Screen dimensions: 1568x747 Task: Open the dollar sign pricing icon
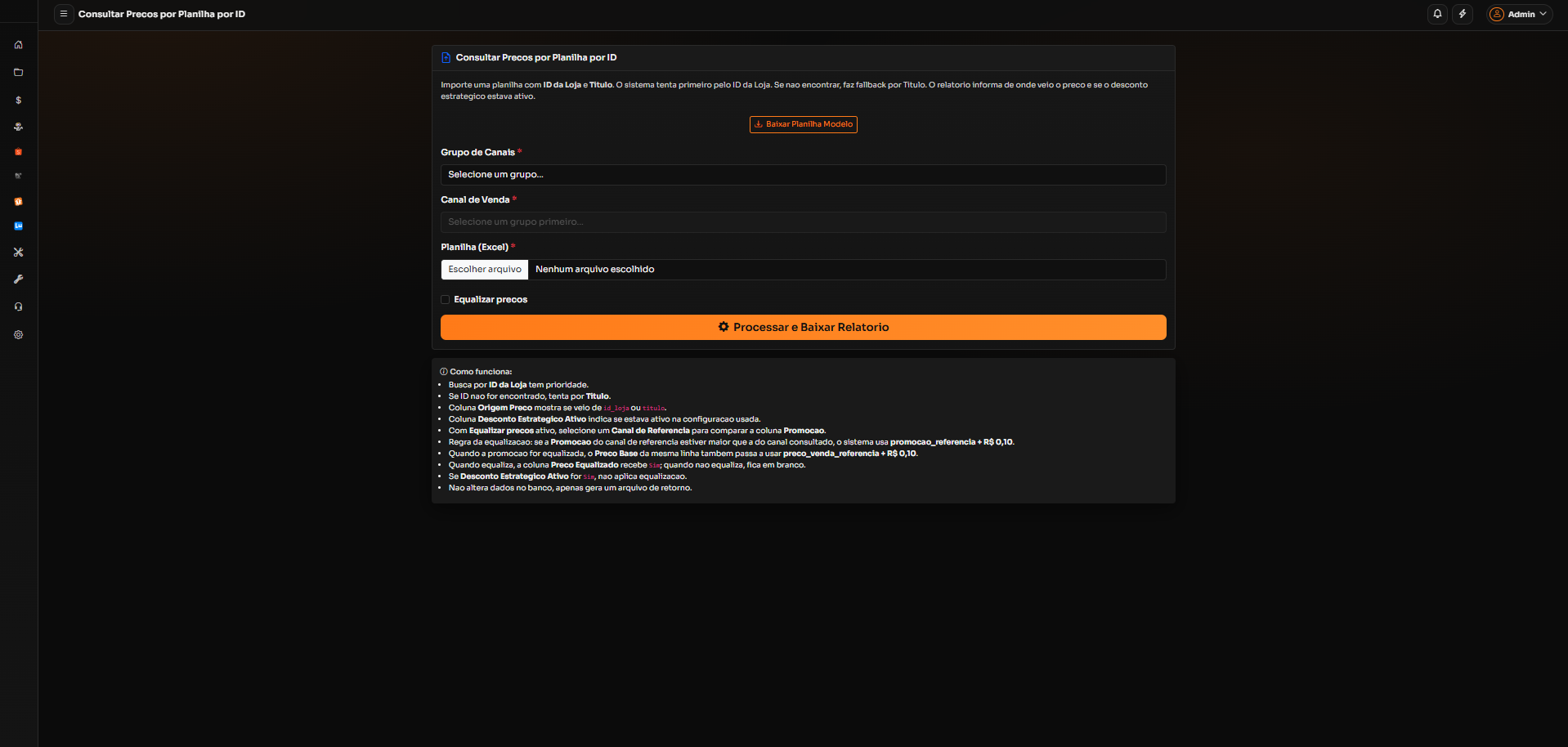coord(18,100)
